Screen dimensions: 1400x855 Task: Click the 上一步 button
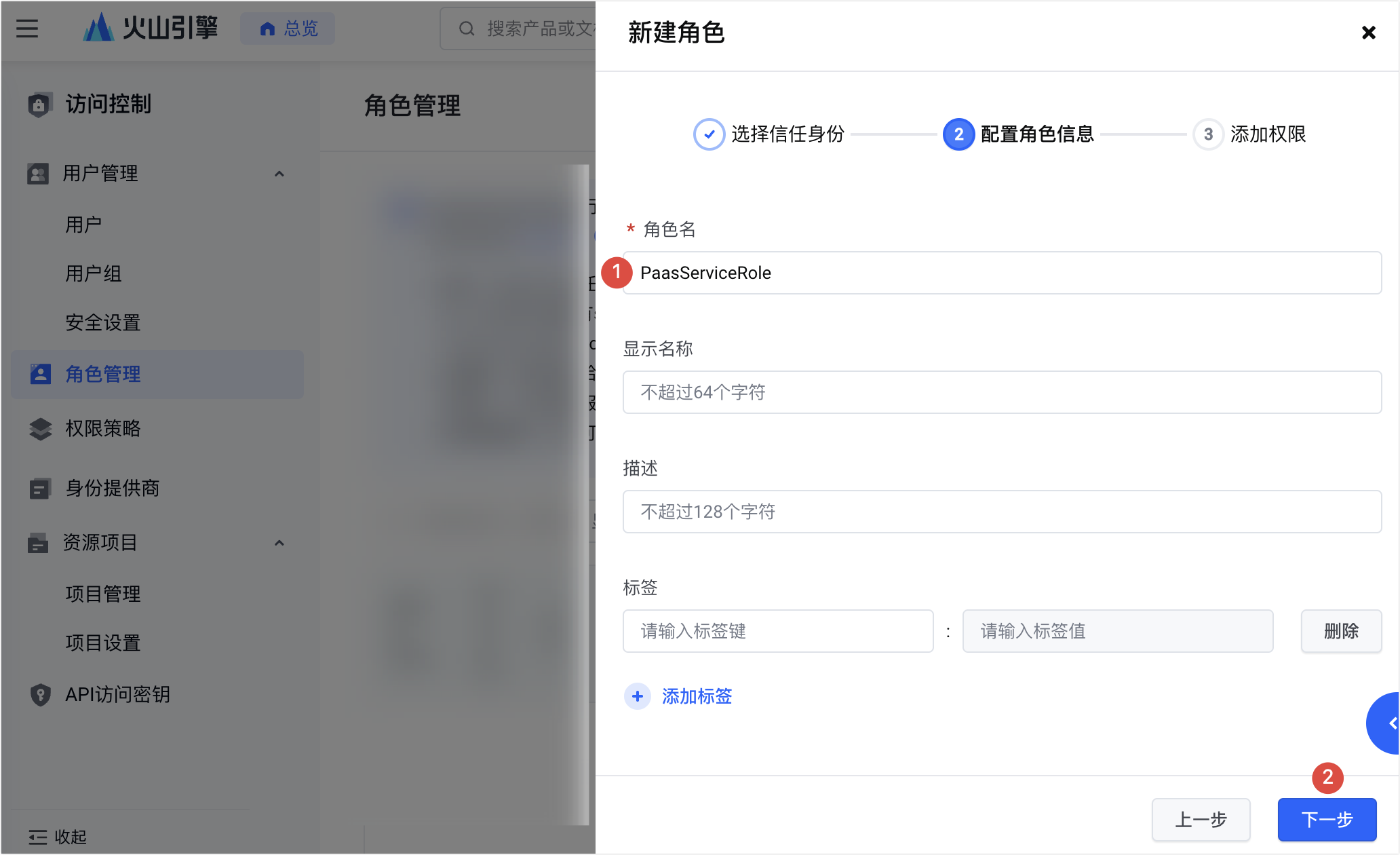click(x=1201, y=820)
